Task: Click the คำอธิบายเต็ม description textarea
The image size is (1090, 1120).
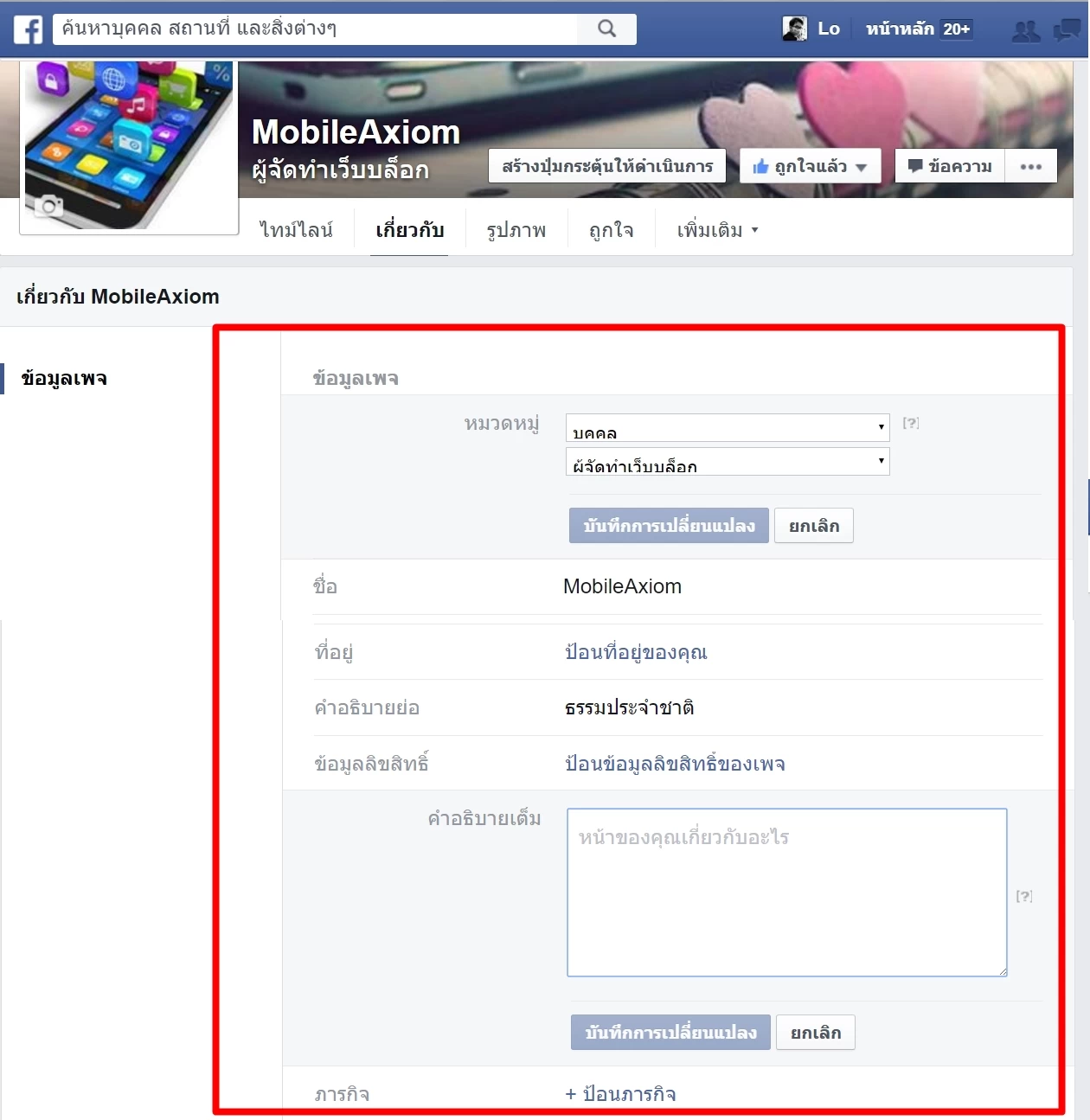Action: [787, 893]
